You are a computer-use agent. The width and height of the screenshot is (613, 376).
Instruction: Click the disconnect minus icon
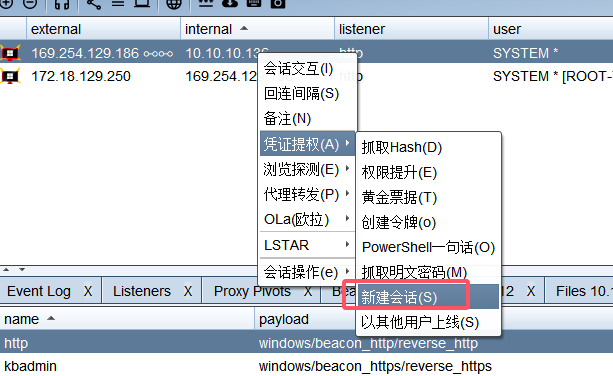[30, 4]
